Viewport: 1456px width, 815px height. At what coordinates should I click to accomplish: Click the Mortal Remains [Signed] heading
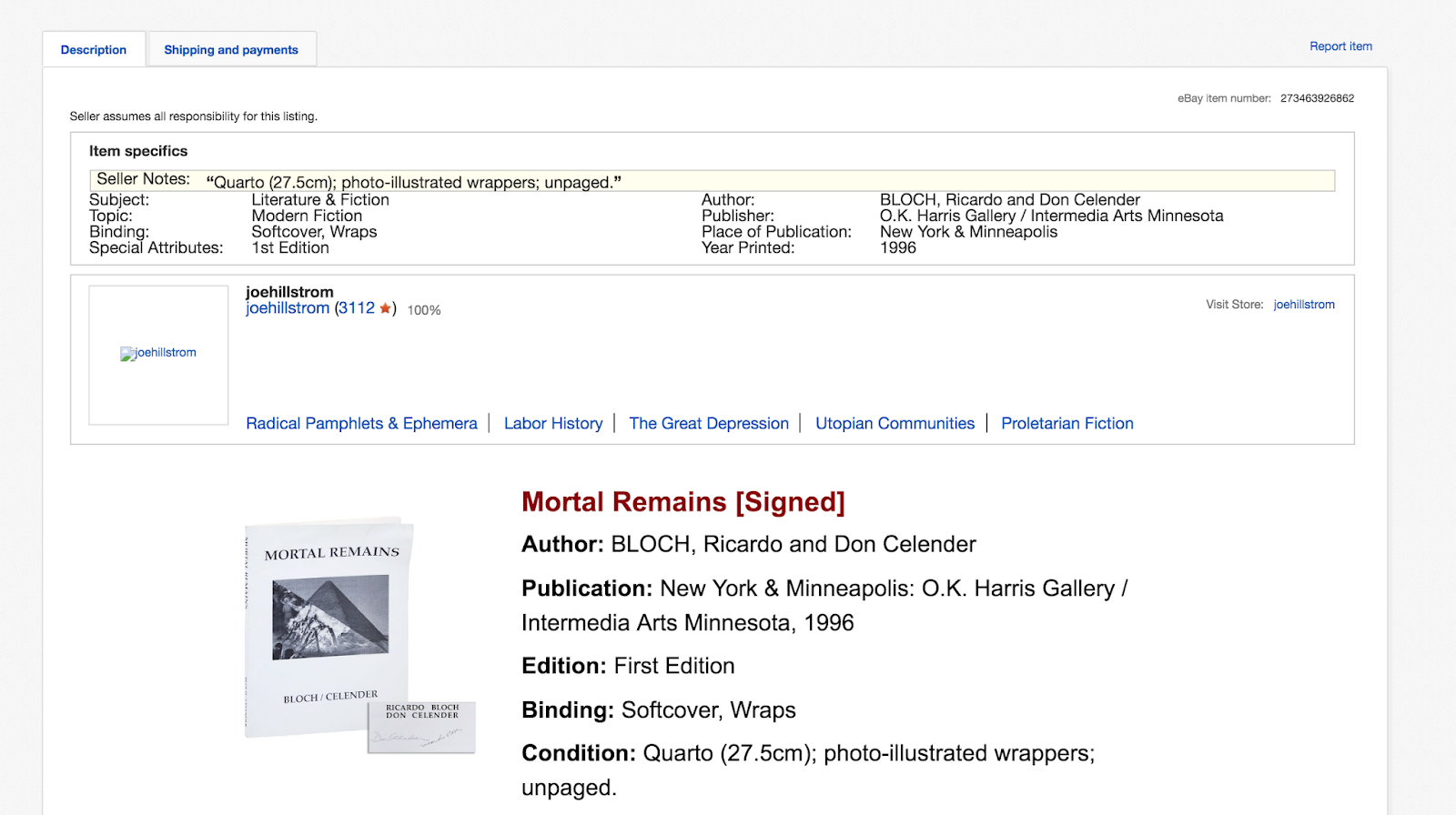point(683,502)
